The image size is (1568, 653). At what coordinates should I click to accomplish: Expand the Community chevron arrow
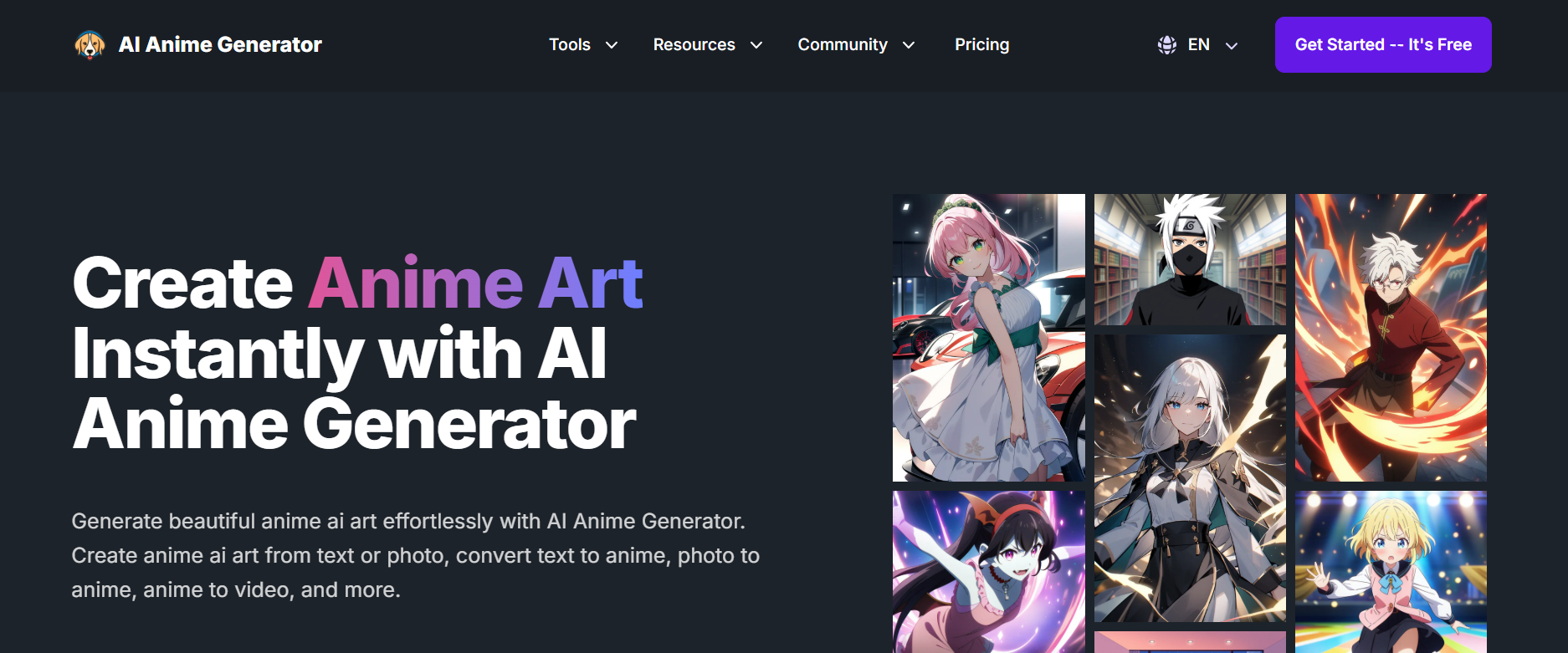909,45
